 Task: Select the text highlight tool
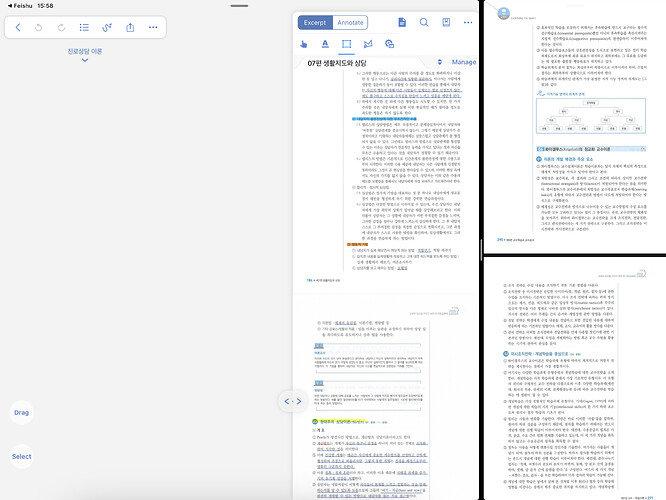325,44
